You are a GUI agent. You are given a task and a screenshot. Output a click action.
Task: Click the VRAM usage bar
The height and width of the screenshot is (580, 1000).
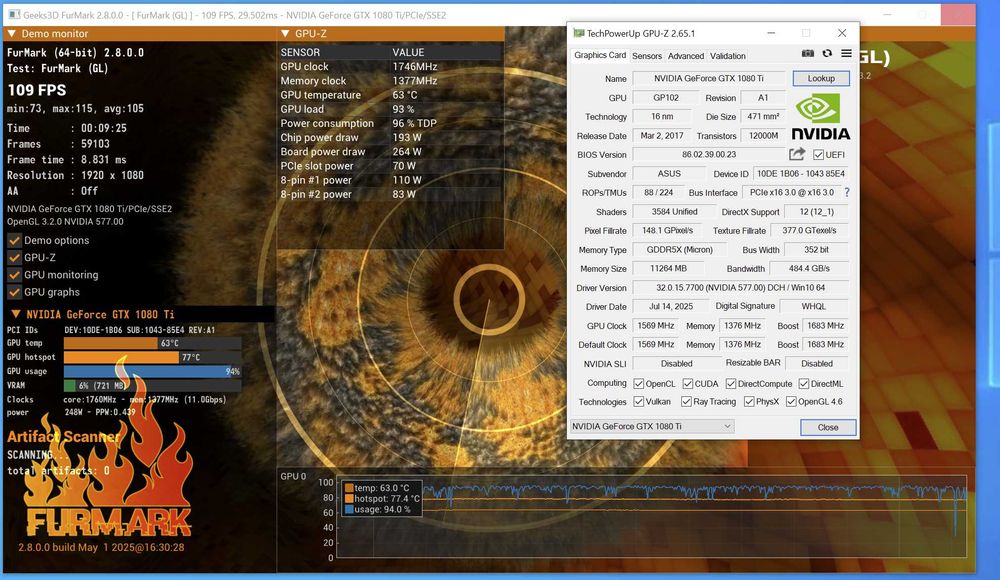152,385
